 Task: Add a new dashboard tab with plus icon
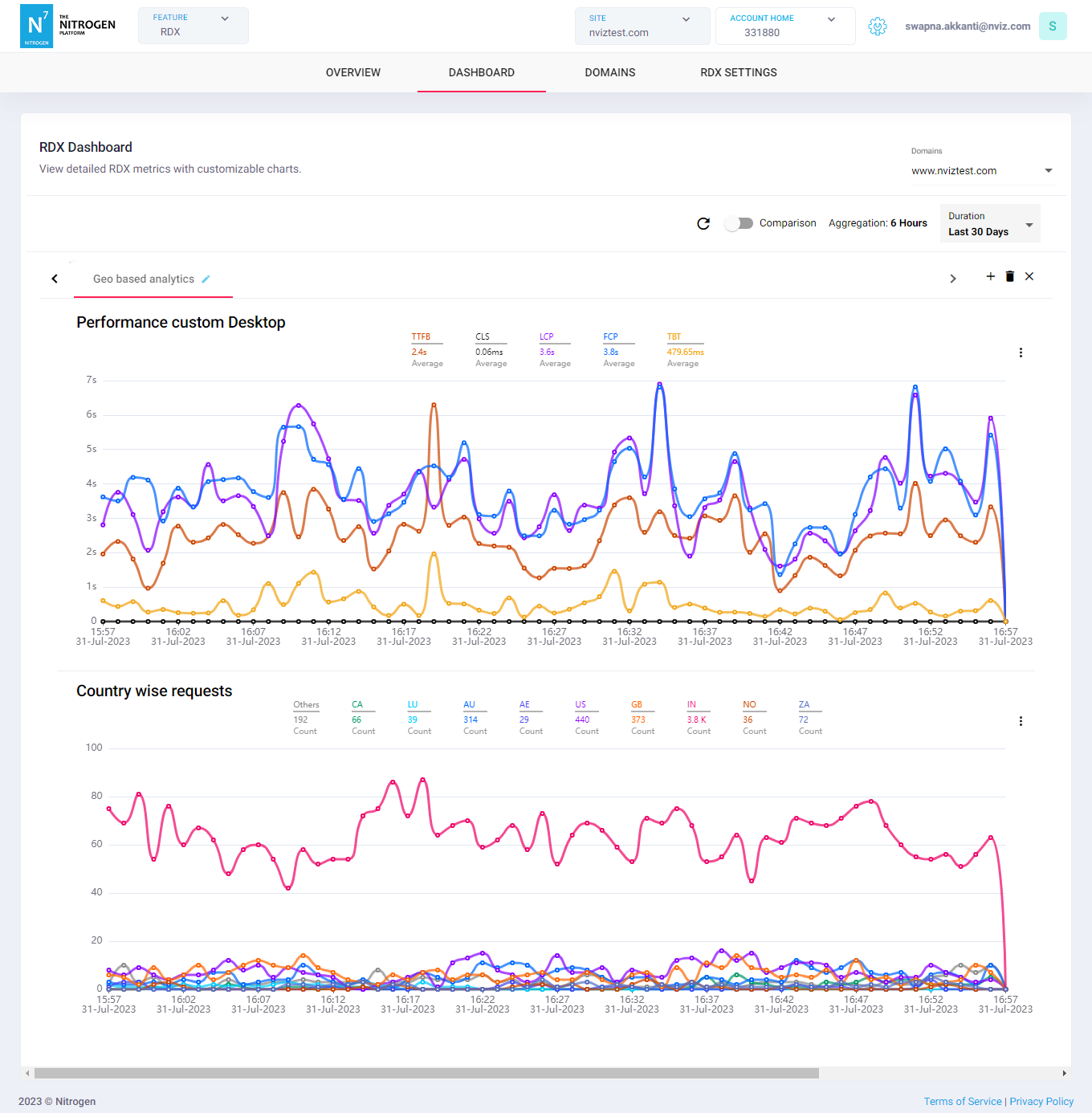pos(990,276)
